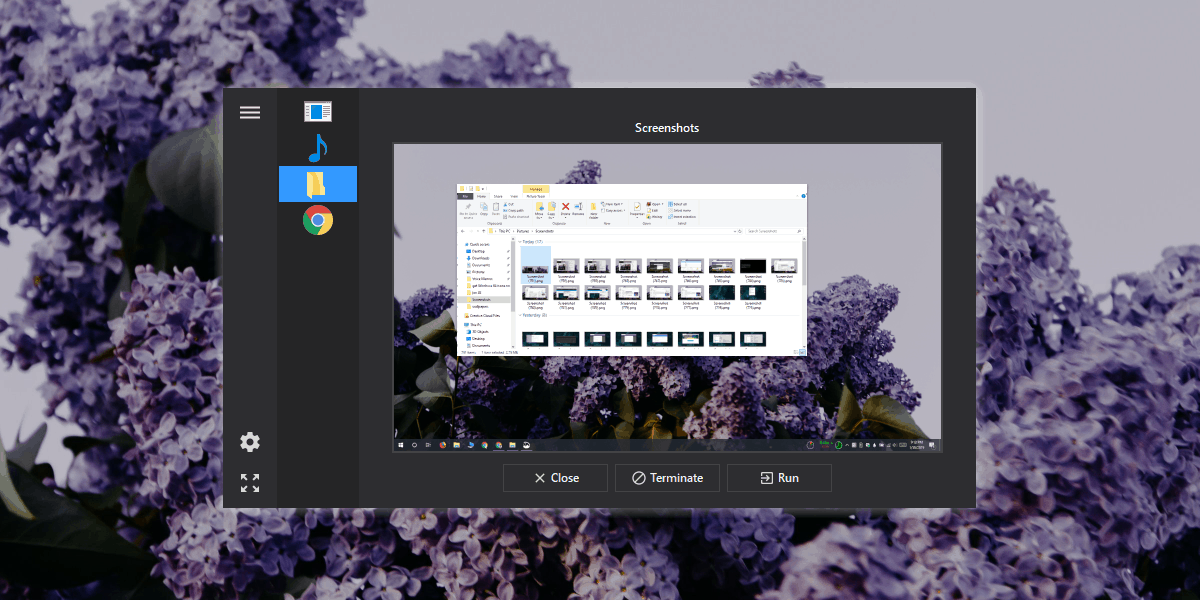Click the Screenshots window preview thumbnail

(667, 298)
